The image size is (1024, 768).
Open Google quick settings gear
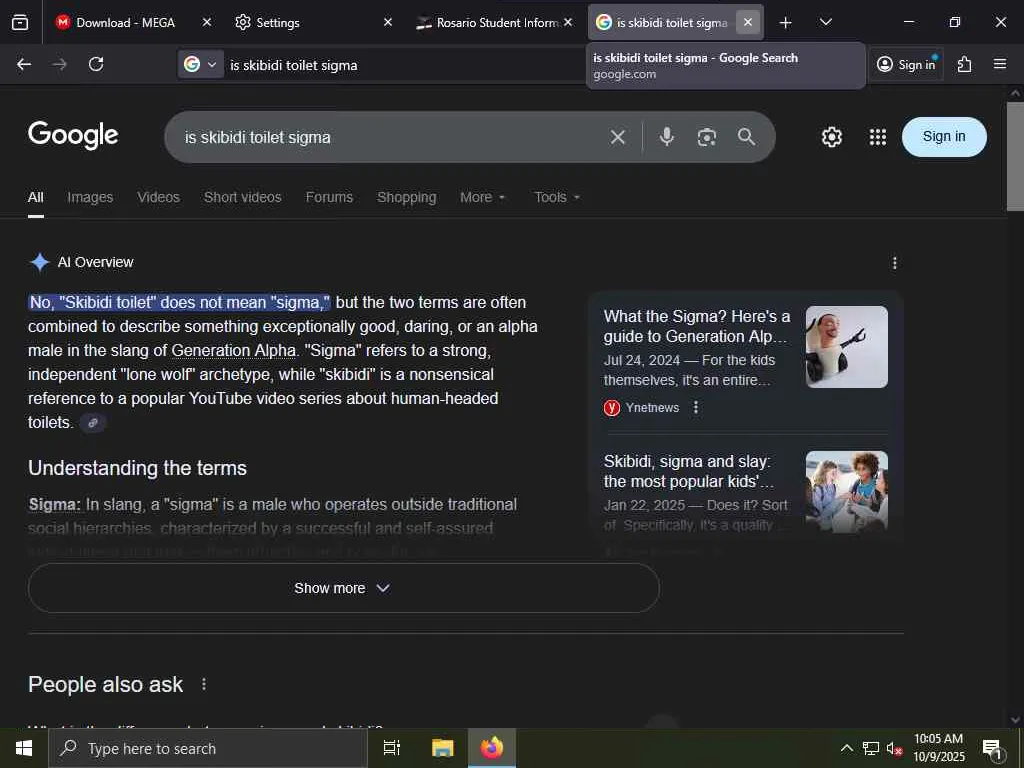point(832,137)
